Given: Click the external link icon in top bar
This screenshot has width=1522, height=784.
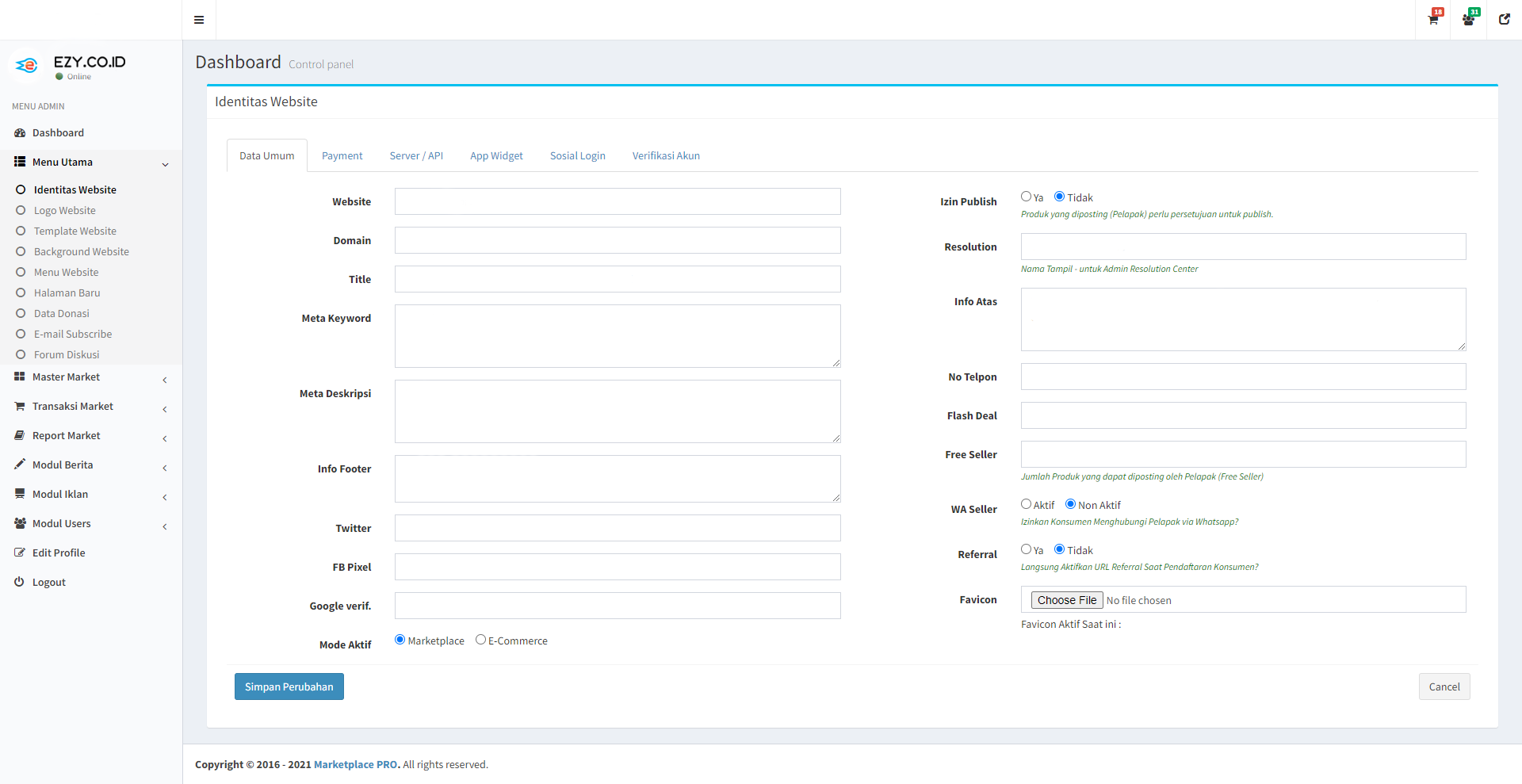Looking at the screenshot, I should [1505, 20].
